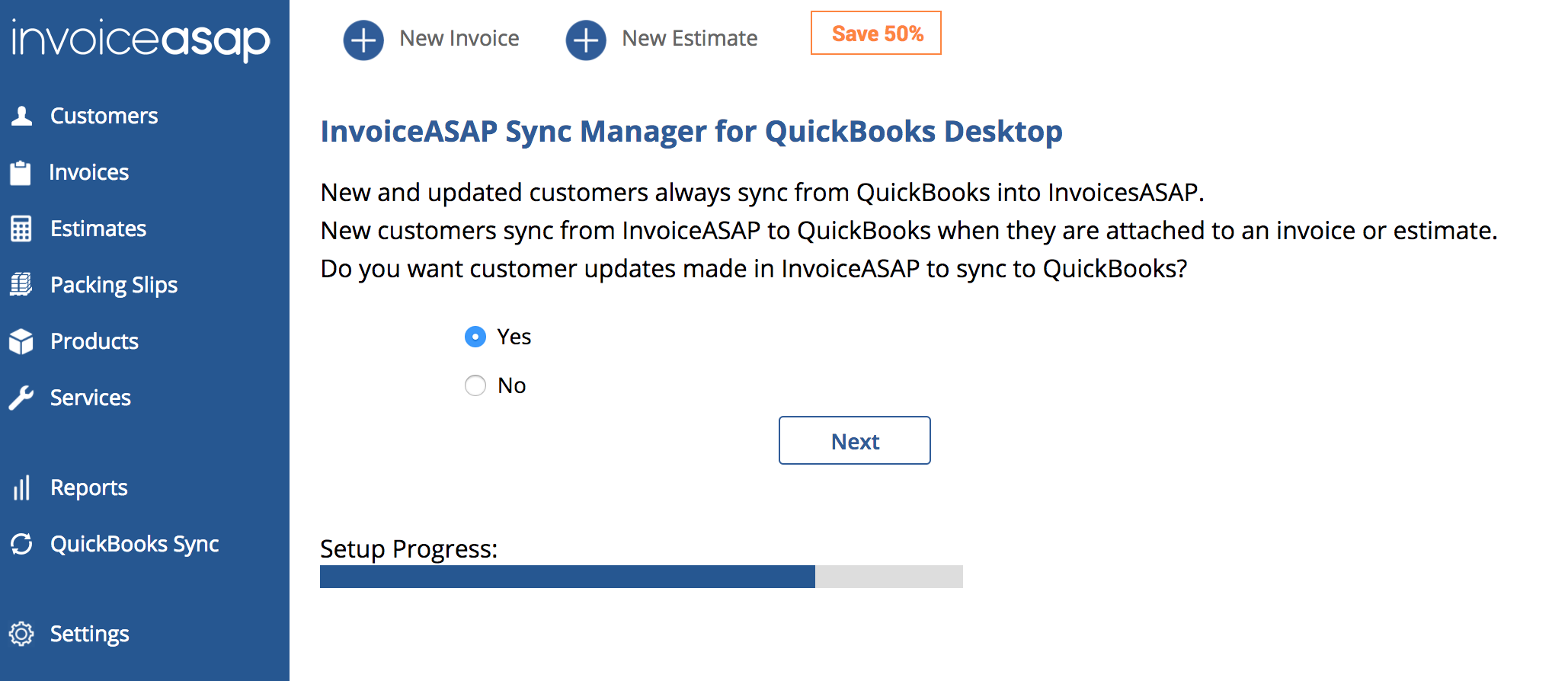Click the New Estimate label
This screenshot has height=681, width=1568.
coord(690,38)
